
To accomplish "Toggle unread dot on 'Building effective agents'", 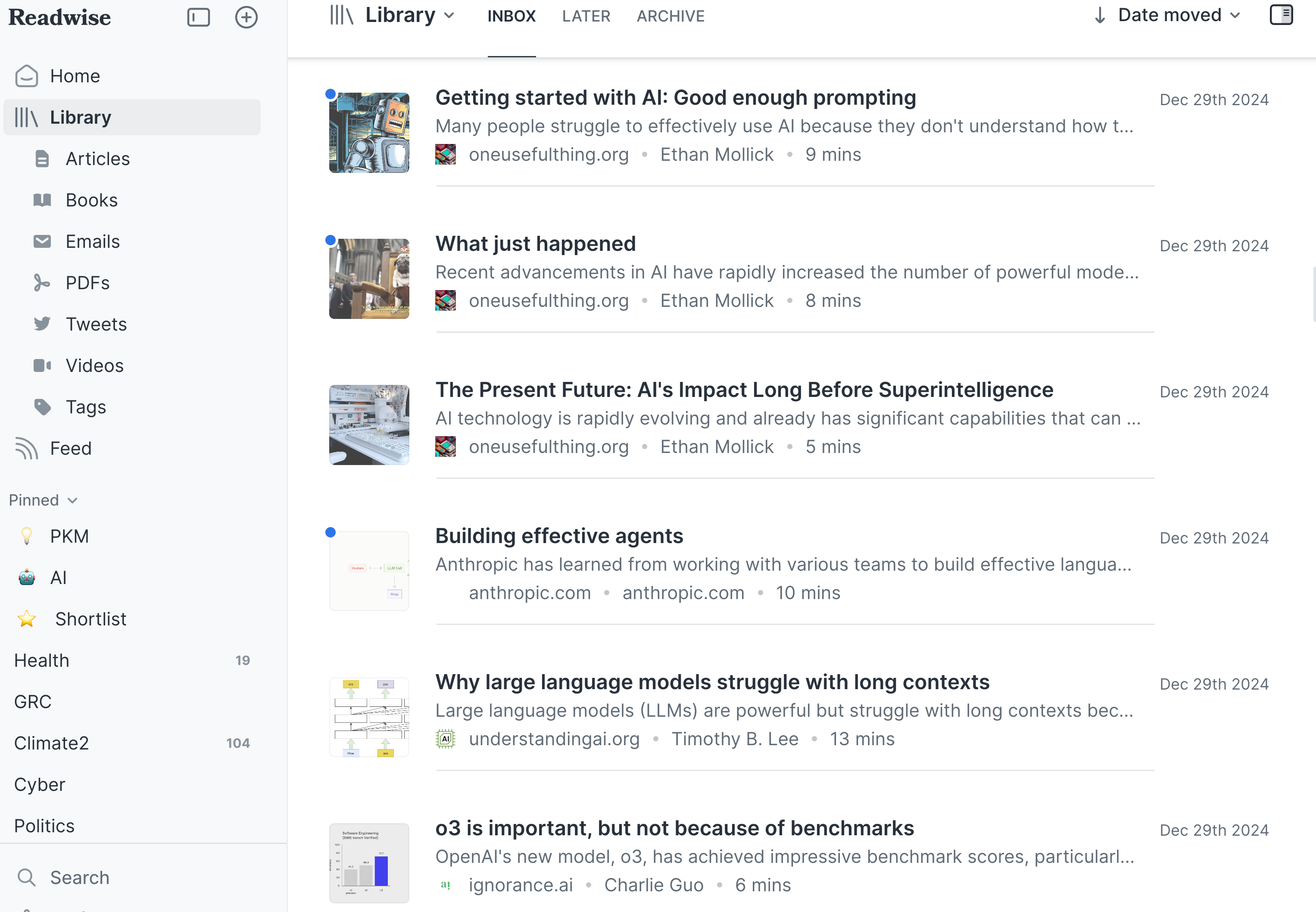I will point(331,532).
